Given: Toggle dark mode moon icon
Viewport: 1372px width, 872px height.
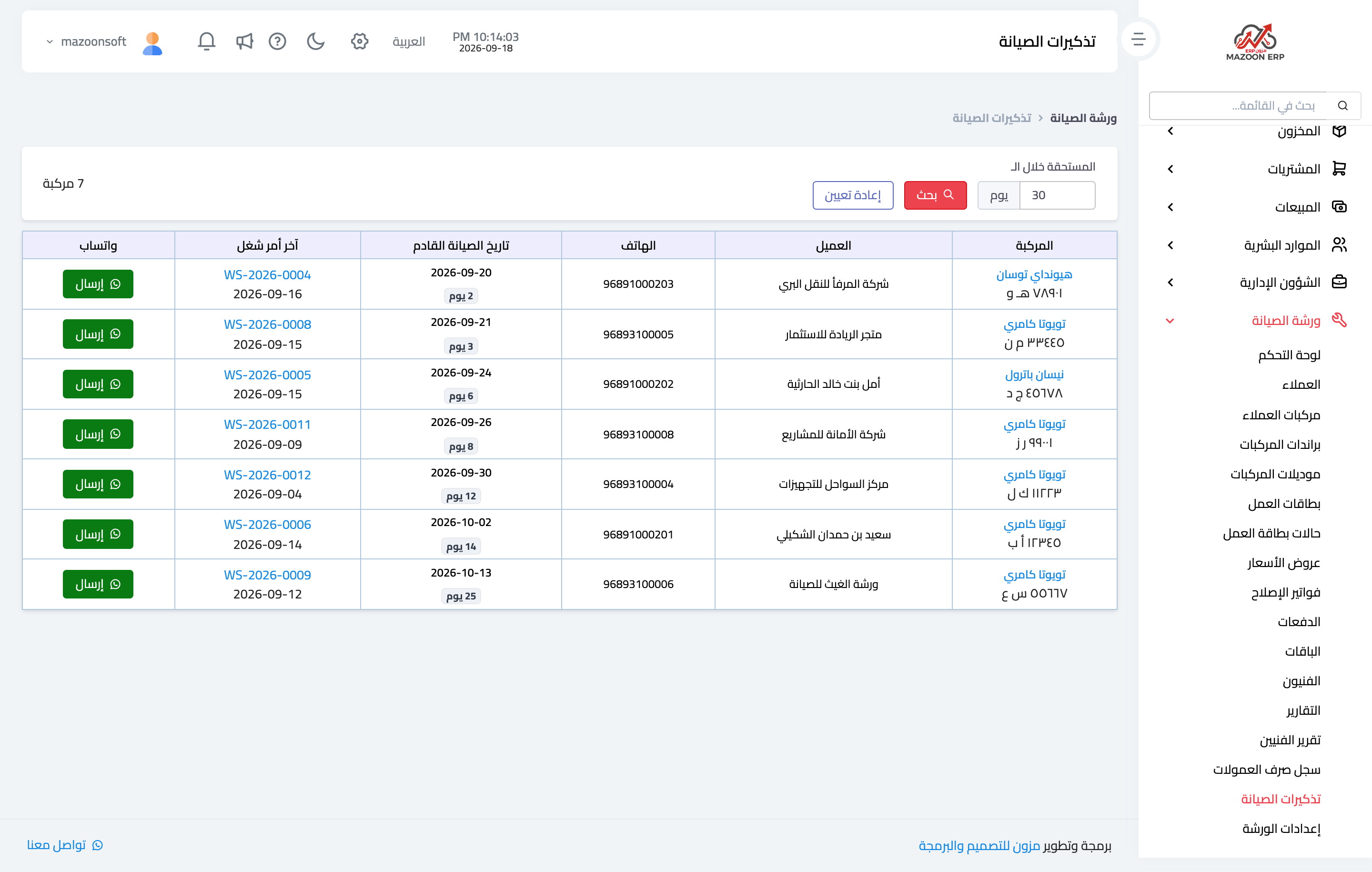Looking at the screenshot, I should click(316, 41).
